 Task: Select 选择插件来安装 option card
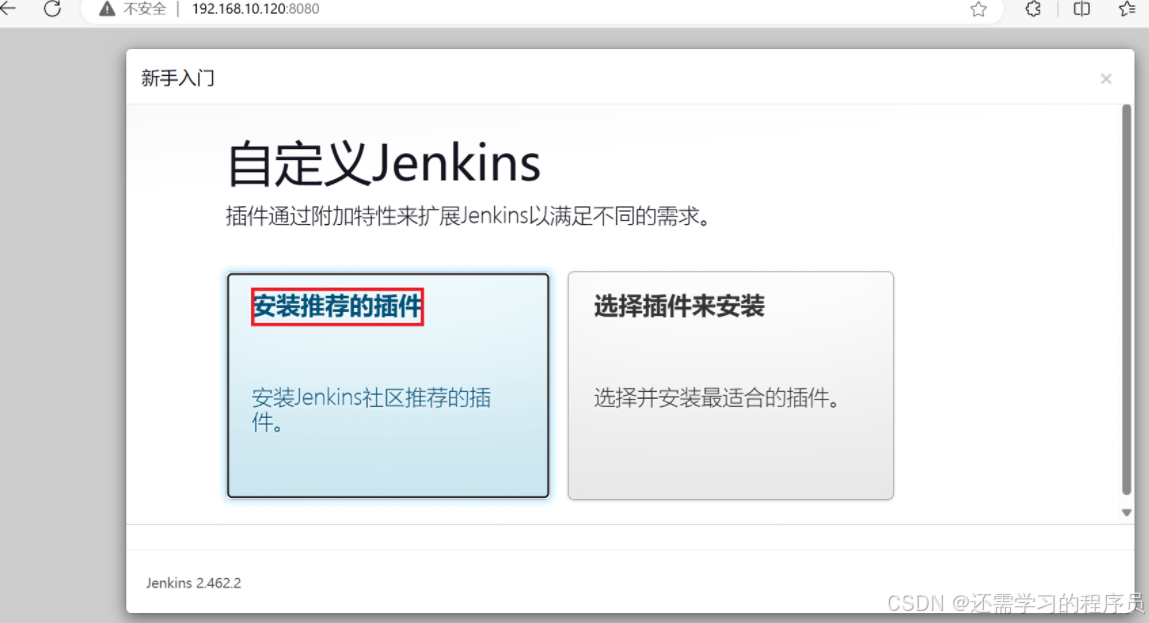[x=731, y=386]
